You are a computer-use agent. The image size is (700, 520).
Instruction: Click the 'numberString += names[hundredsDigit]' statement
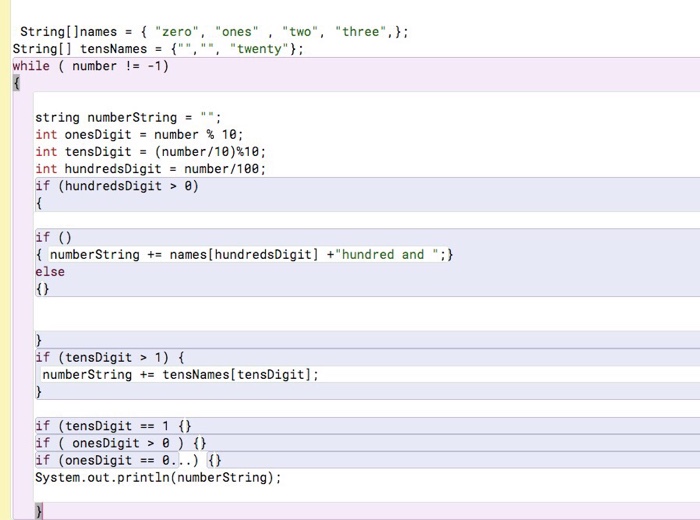251,255
